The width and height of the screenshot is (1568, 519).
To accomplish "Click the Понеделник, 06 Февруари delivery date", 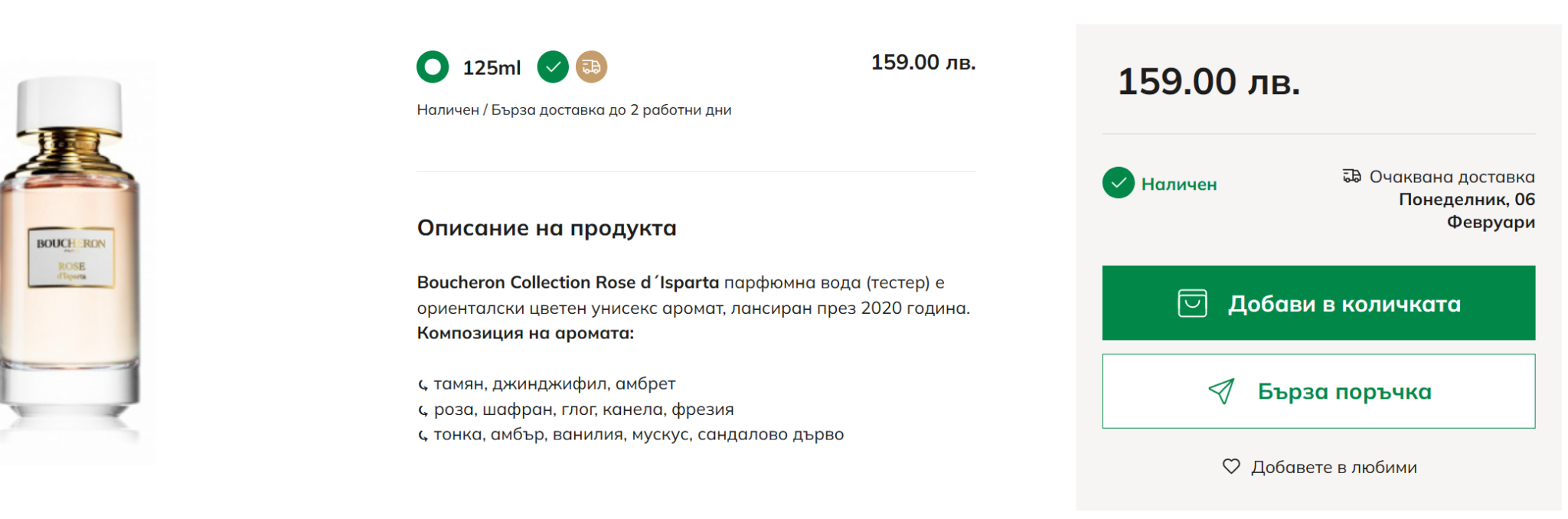I will tap(1466, 211).
